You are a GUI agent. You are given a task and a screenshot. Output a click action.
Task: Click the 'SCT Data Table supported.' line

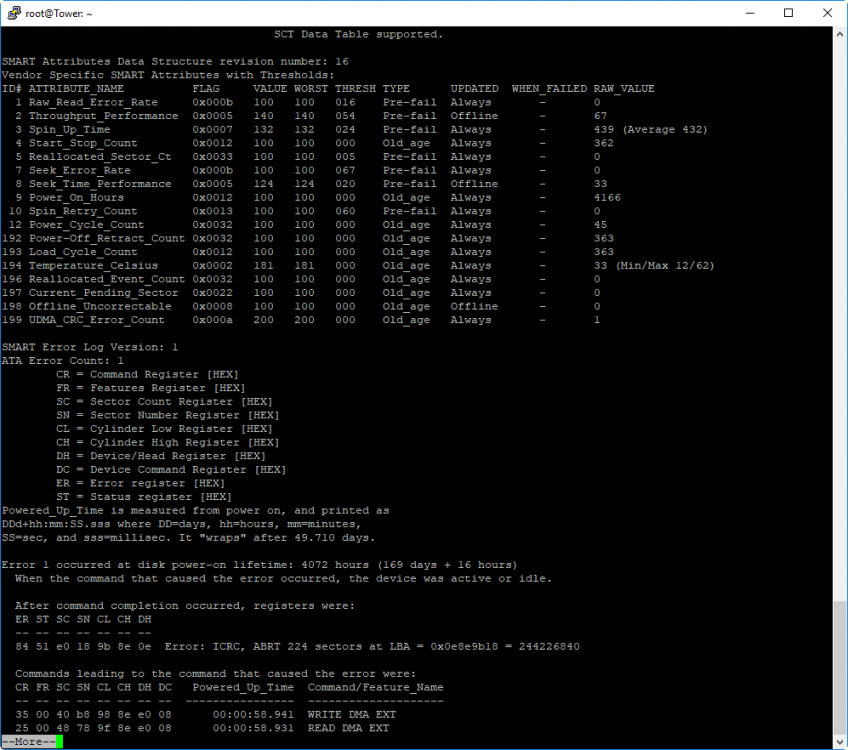coord(358,34)
